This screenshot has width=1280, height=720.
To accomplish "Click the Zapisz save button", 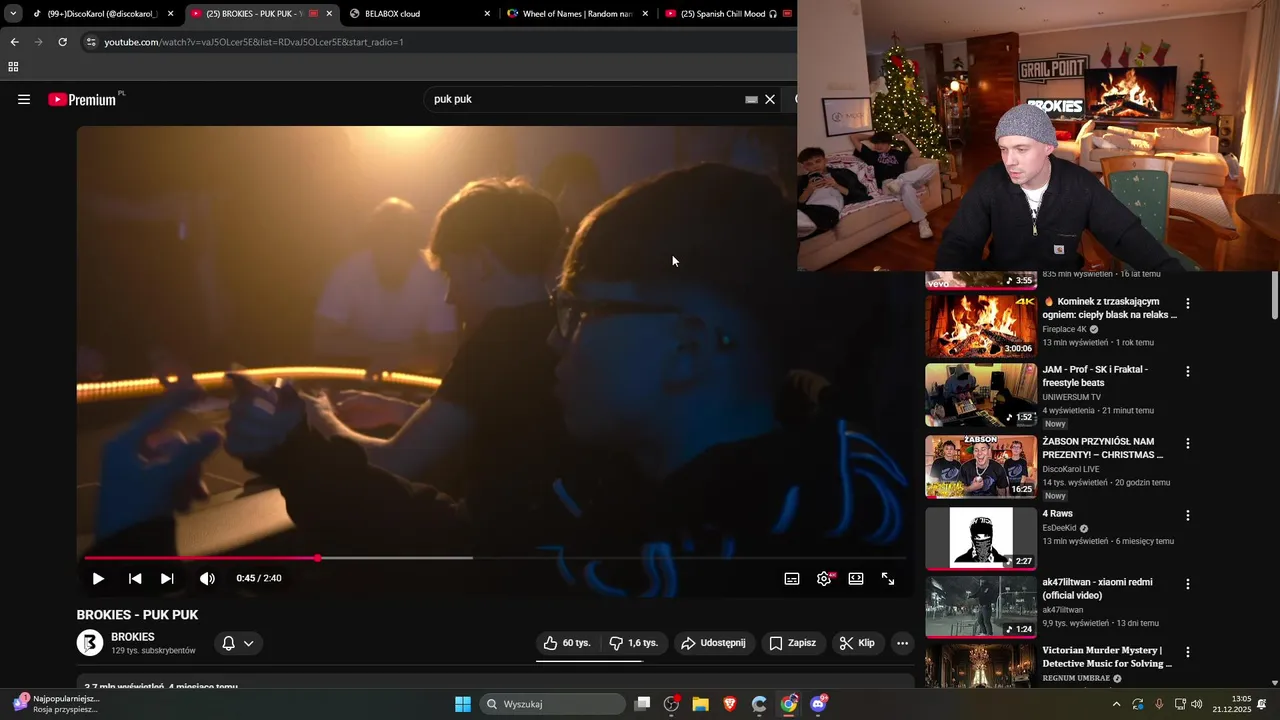I will click(793, 643).
